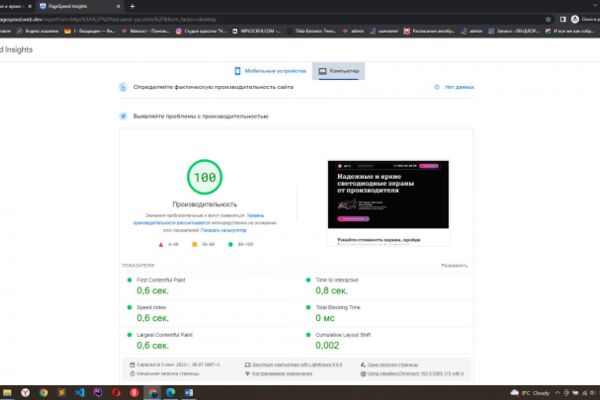Click the green circle 90–100 legend icon

230,244
